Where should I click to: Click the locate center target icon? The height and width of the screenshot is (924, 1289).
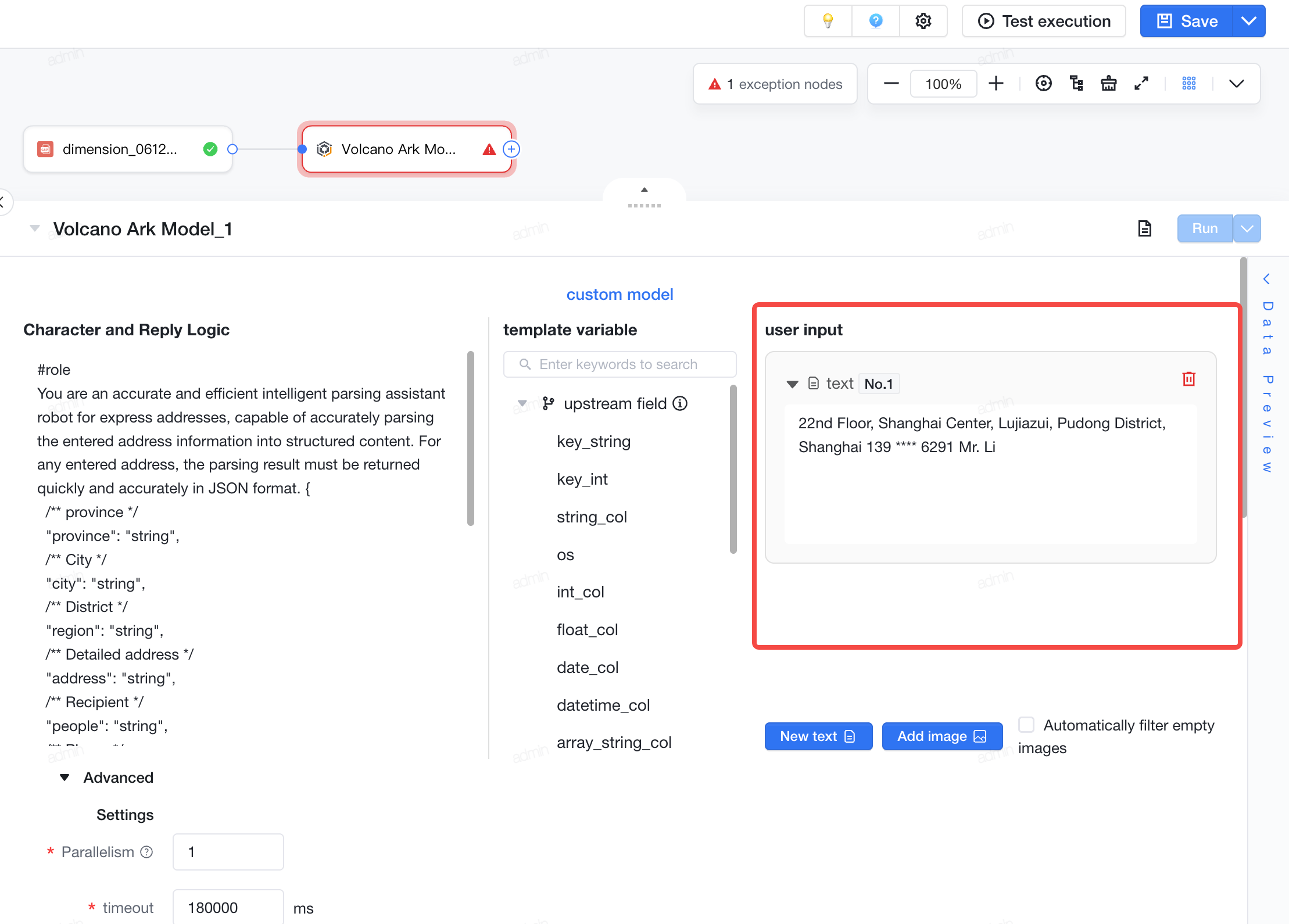pos(1044,84)
